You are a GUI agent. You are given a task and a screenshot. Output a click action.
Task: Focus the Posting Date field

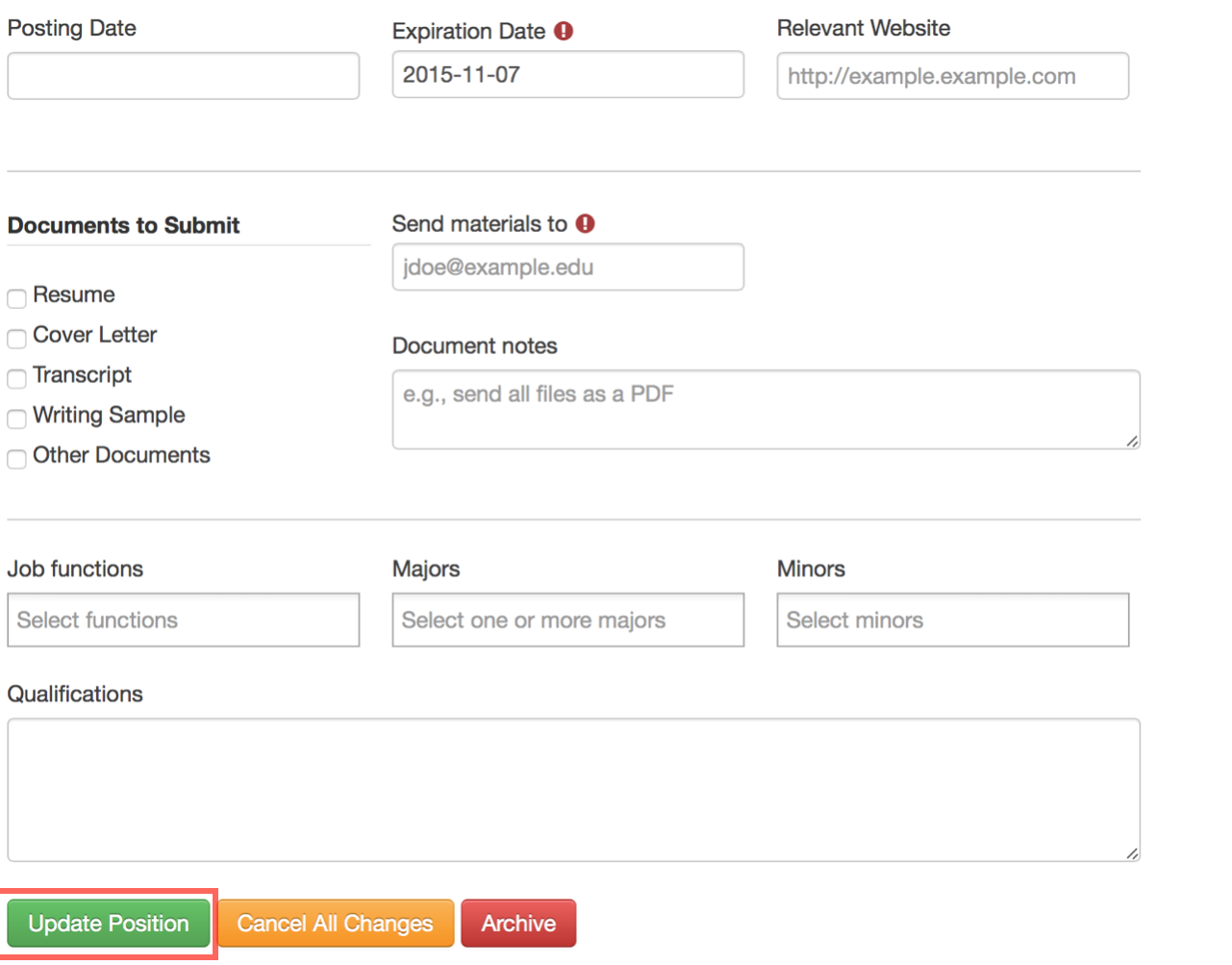coord(183,76)
